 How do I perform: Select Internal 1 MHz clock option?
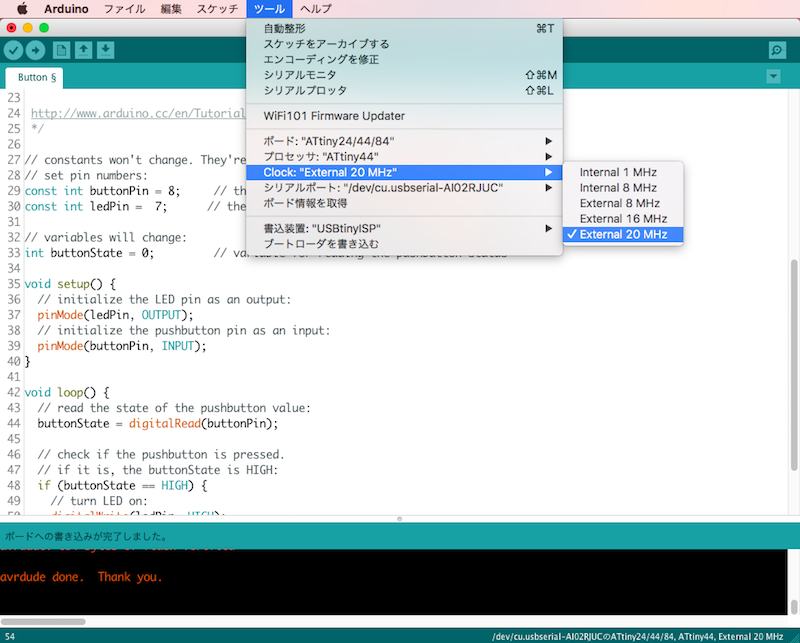click(623, 172)
